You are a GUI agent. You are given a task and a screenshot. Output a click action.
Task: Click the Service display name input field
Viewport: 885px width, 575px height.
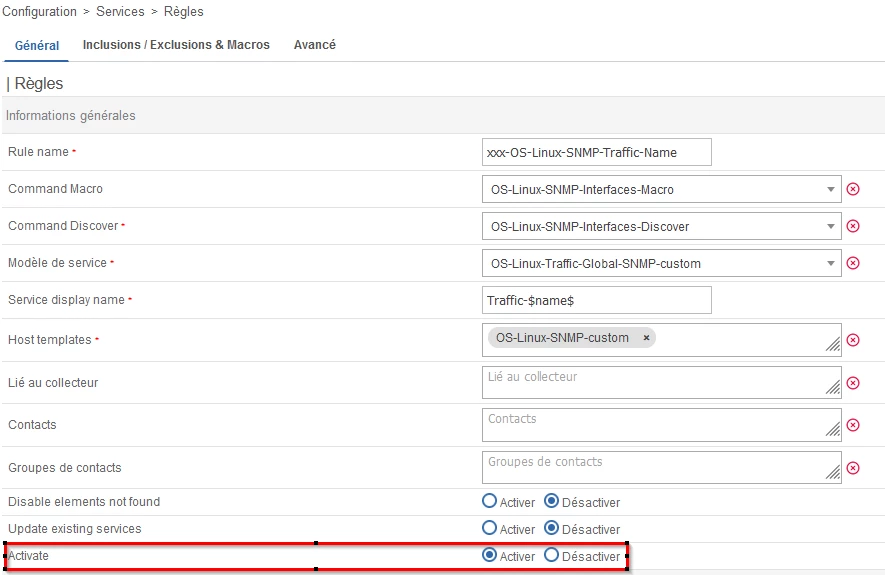[597, 300]
